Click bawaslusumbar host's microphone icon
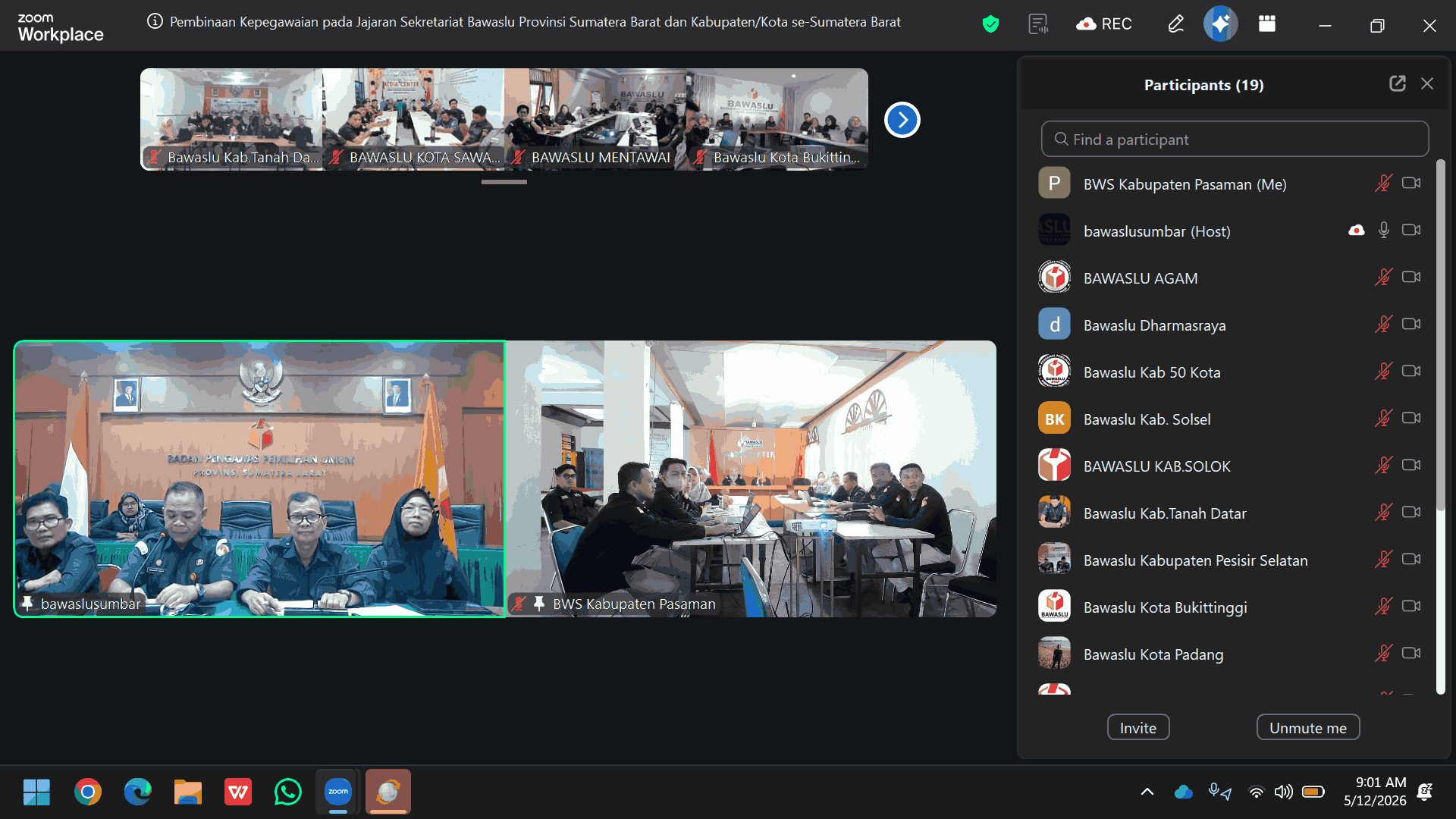 pyautogui.click(x=1383, y=231)
